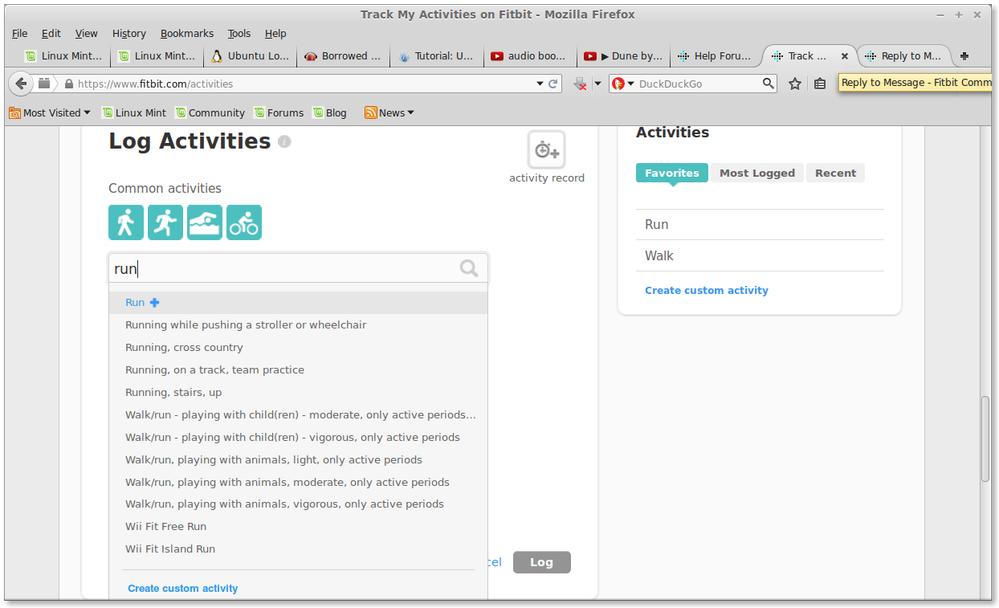The width and height of the screenshot is (999, 608).
Task: Expand the URL bar history dropdown
Action: coord(540,83)
